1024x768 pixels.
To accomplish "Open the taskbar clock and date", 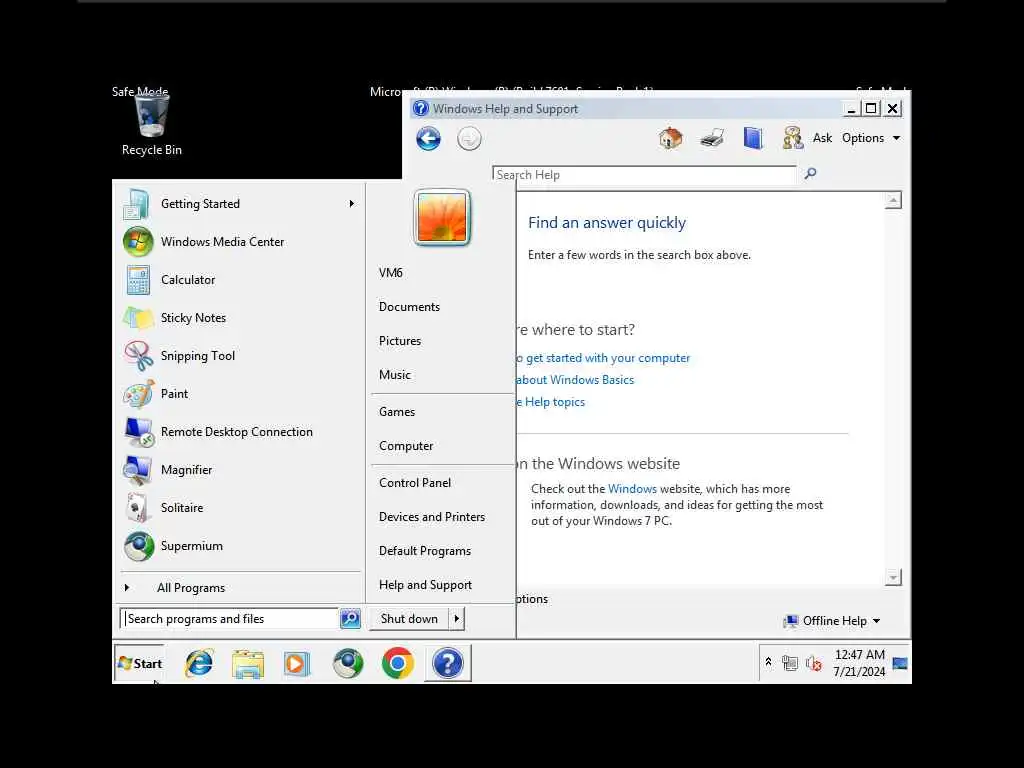I will point(859,663).
